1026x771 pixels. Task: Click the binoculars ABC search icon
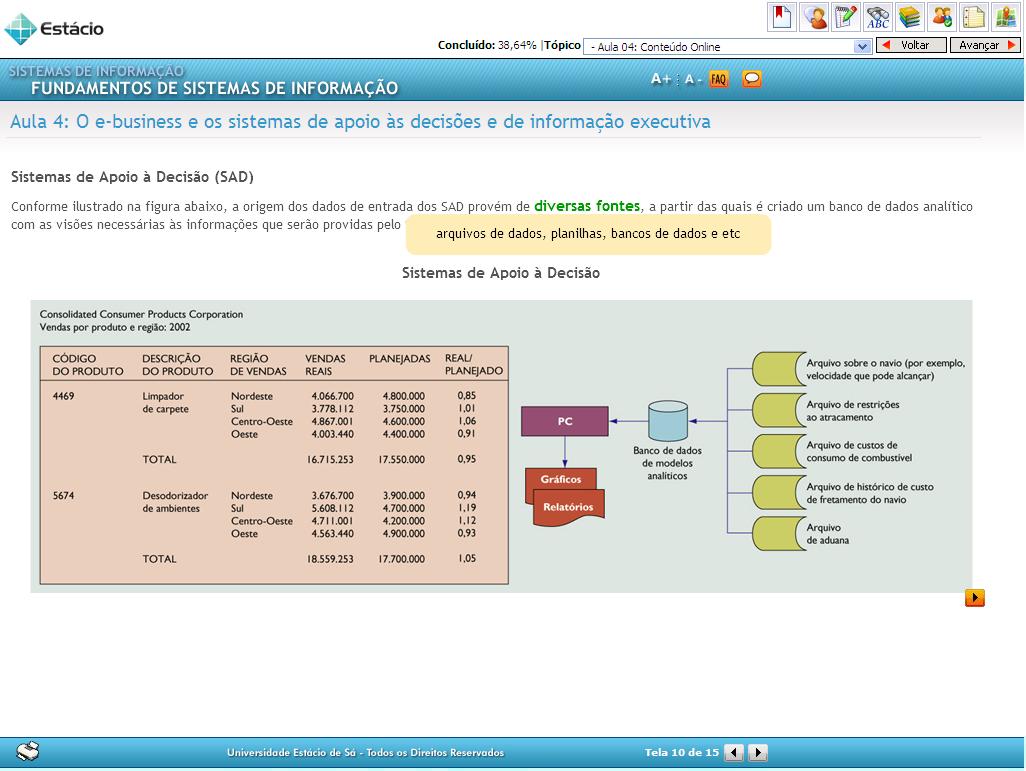877,17
